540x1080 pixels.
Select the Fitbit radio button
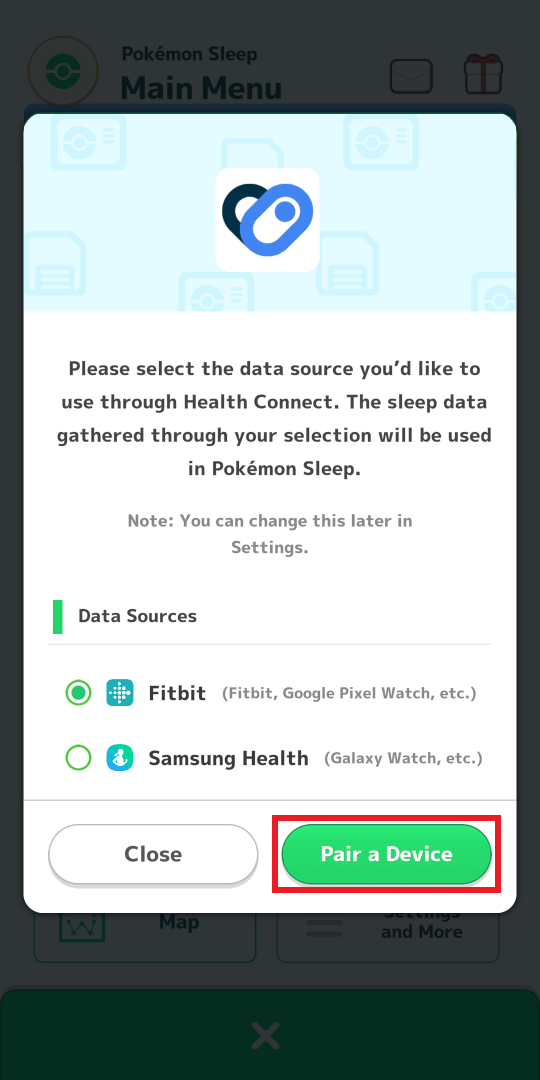pos(79,693)
